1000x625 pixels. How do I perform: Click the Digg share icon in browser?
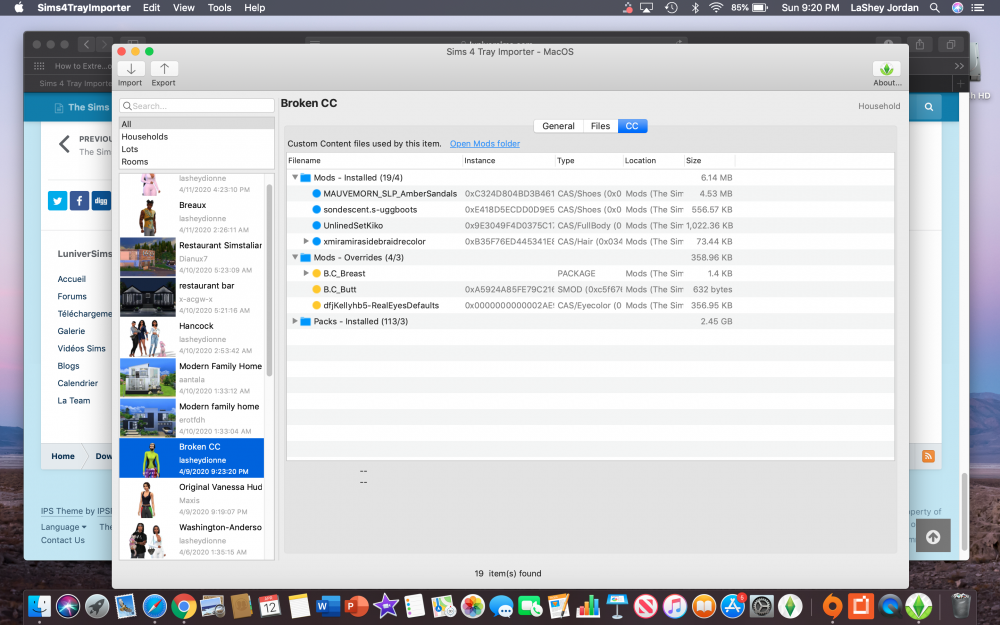tap(101, 201)
